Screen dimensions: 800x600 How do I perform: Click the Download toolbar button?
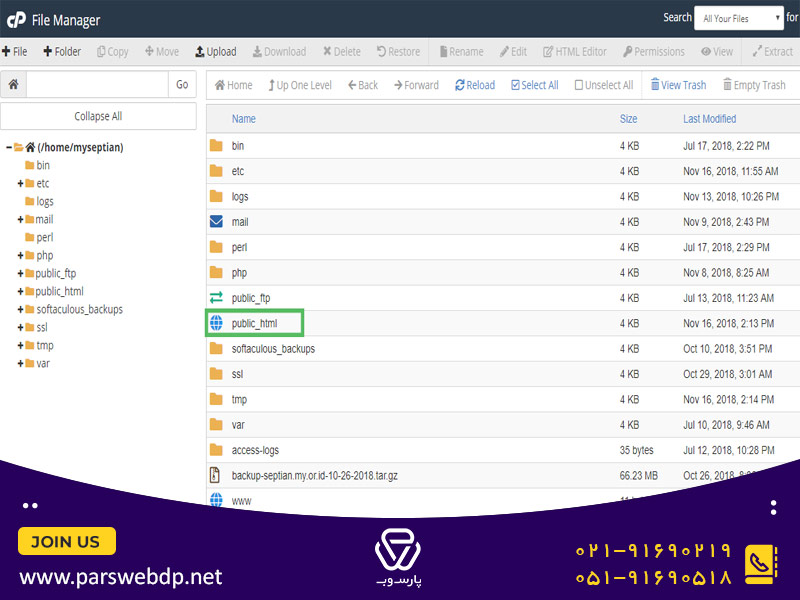click(x=280, y=52)
